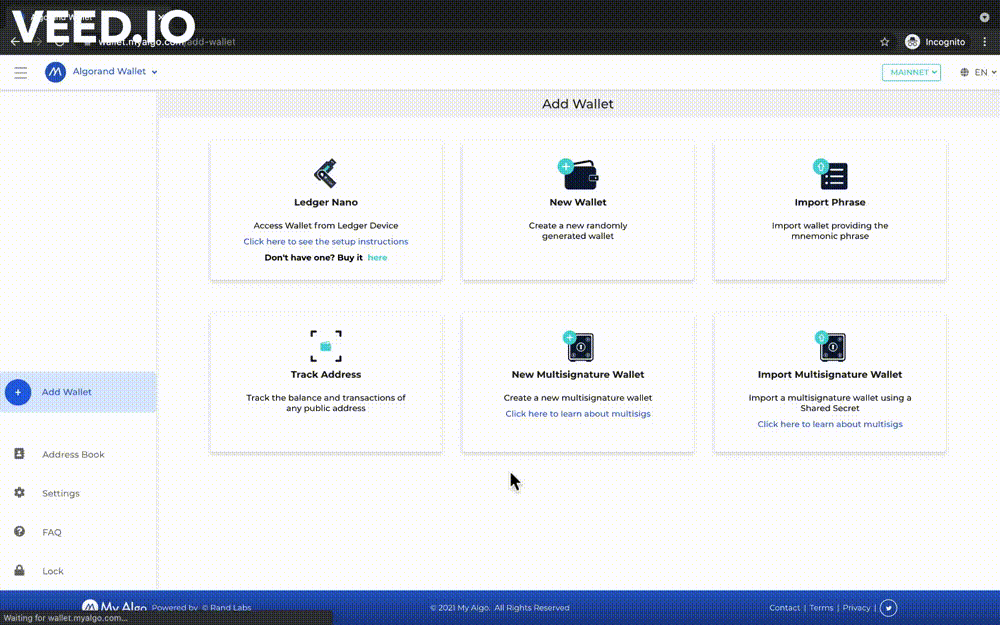Open the EN language dropdown

985,72
